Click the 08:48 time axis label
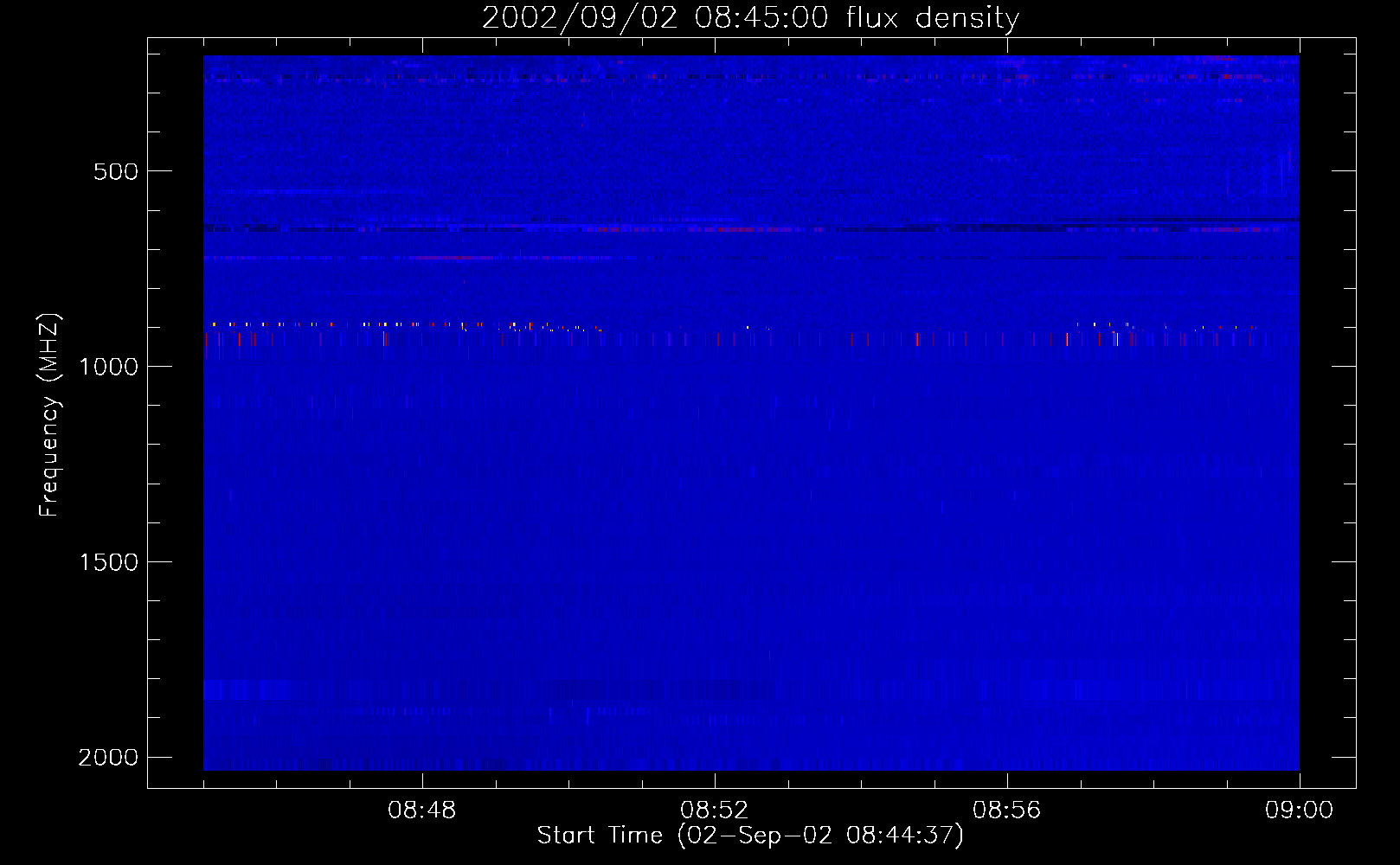The width and height of the screenshot is (1400, 865). (422, 811)
